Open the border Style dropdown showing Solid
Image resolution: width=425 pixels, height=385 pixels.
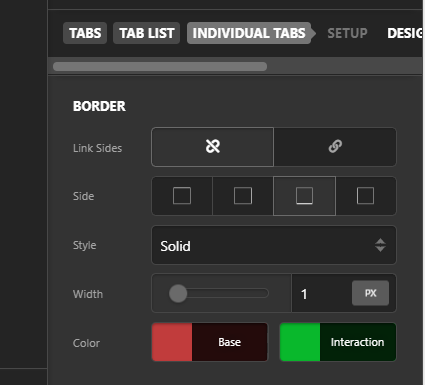click(274, 245)
